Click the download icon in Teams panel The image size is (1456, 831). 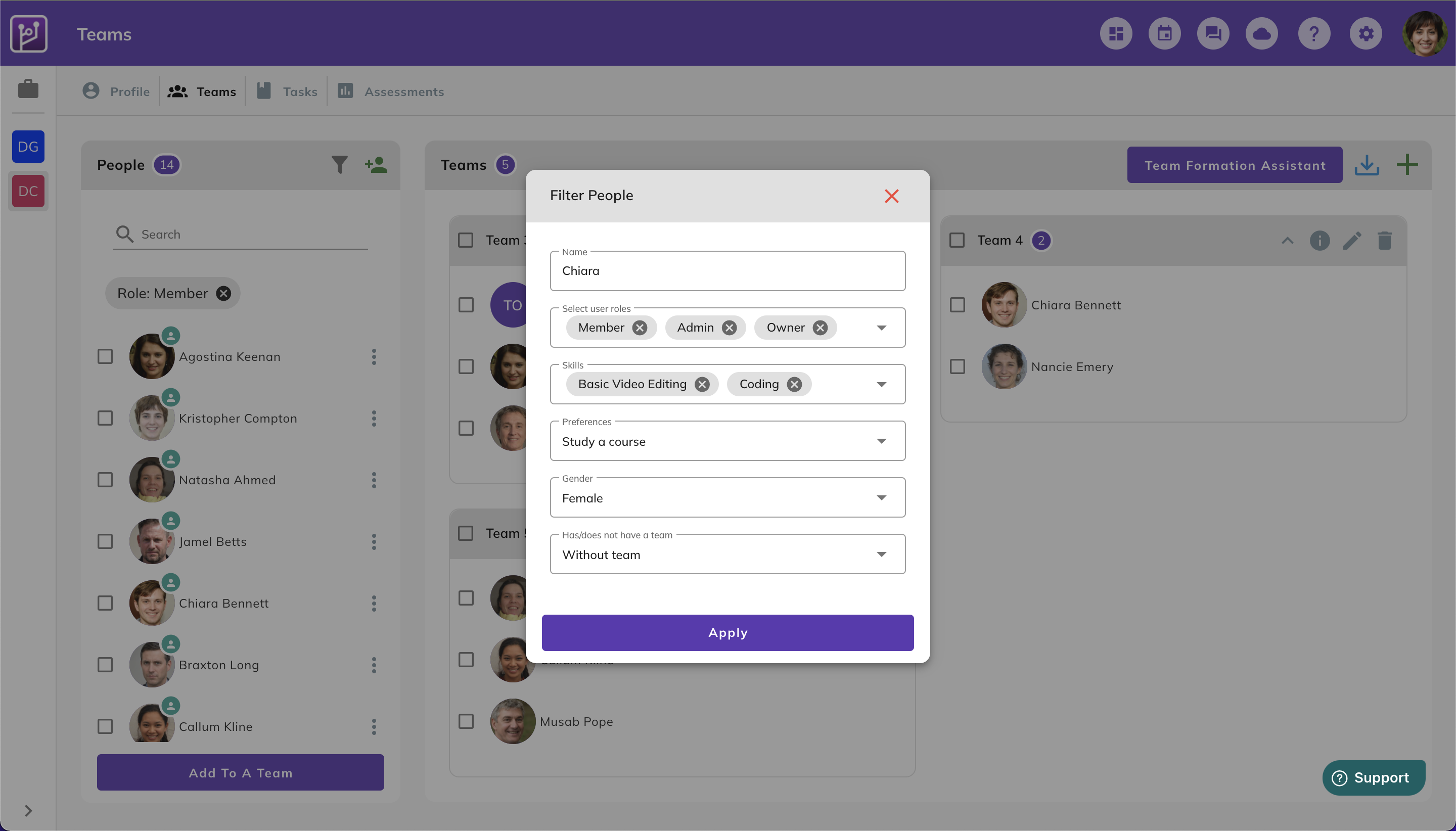(x=1367, y=165)
